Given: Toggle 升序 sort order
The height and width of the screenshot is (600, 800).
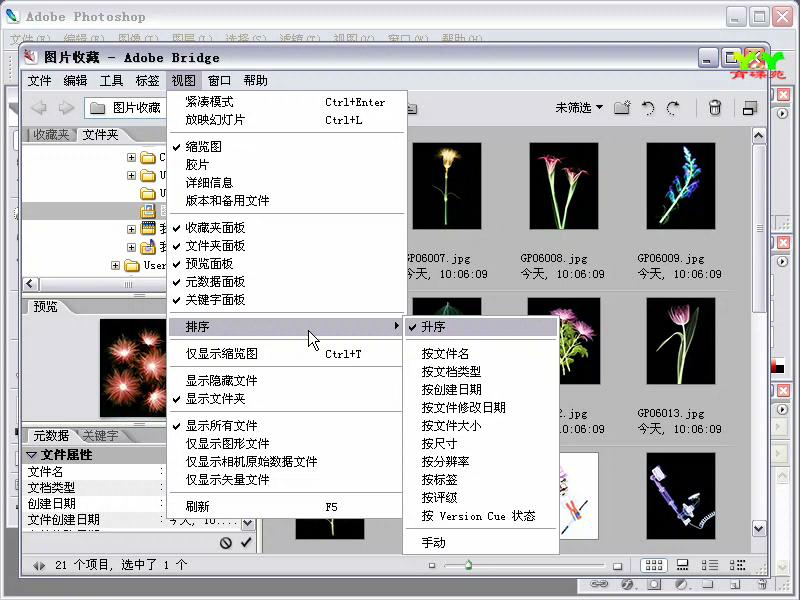Looking at the screenshot, I should point(481,327).
